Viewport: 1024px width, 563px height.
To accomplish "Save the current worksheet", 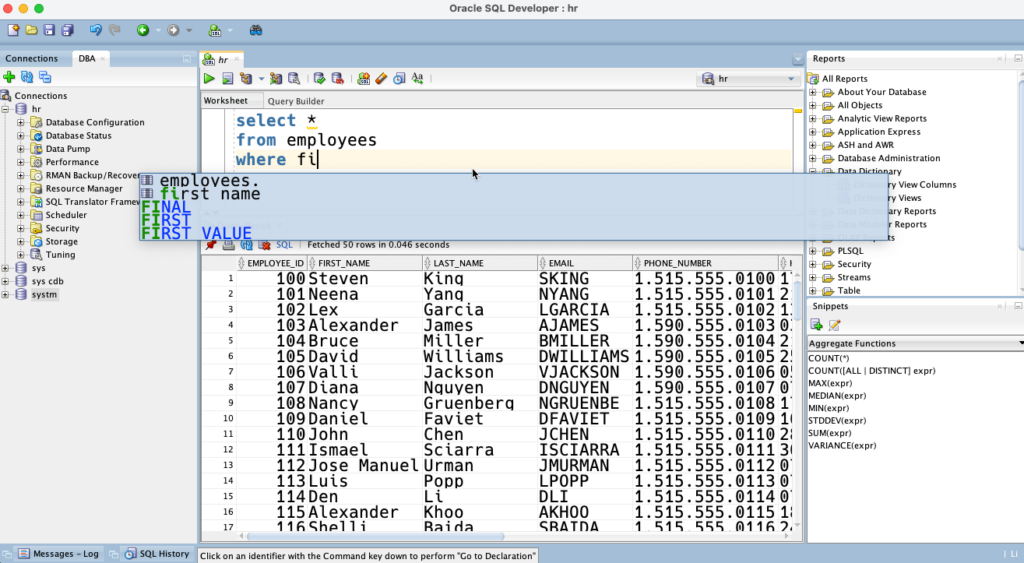I will tap(49, 30).
